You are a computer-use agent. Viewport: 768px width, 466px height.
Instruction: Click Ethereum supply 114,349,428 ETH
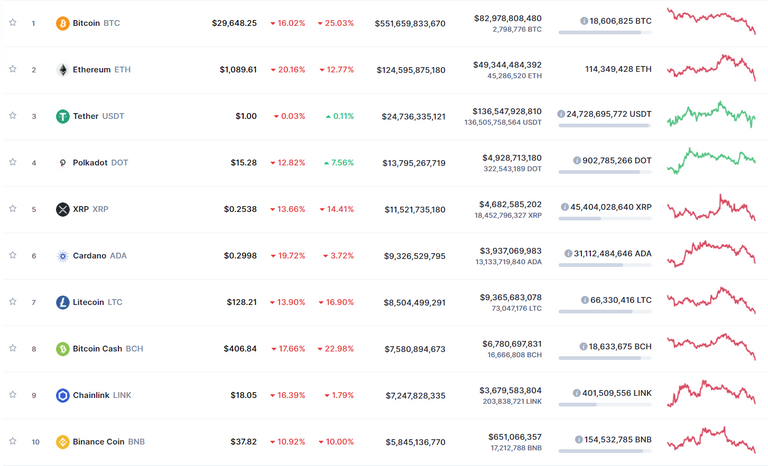[618, 69]
